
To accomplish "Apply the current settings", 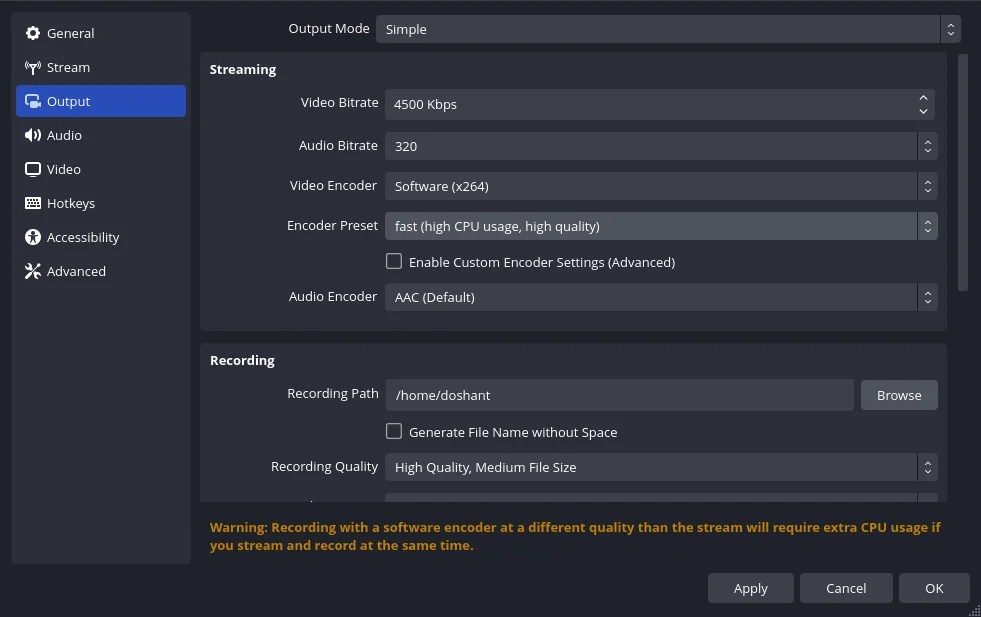I will [x=750, y=588].
